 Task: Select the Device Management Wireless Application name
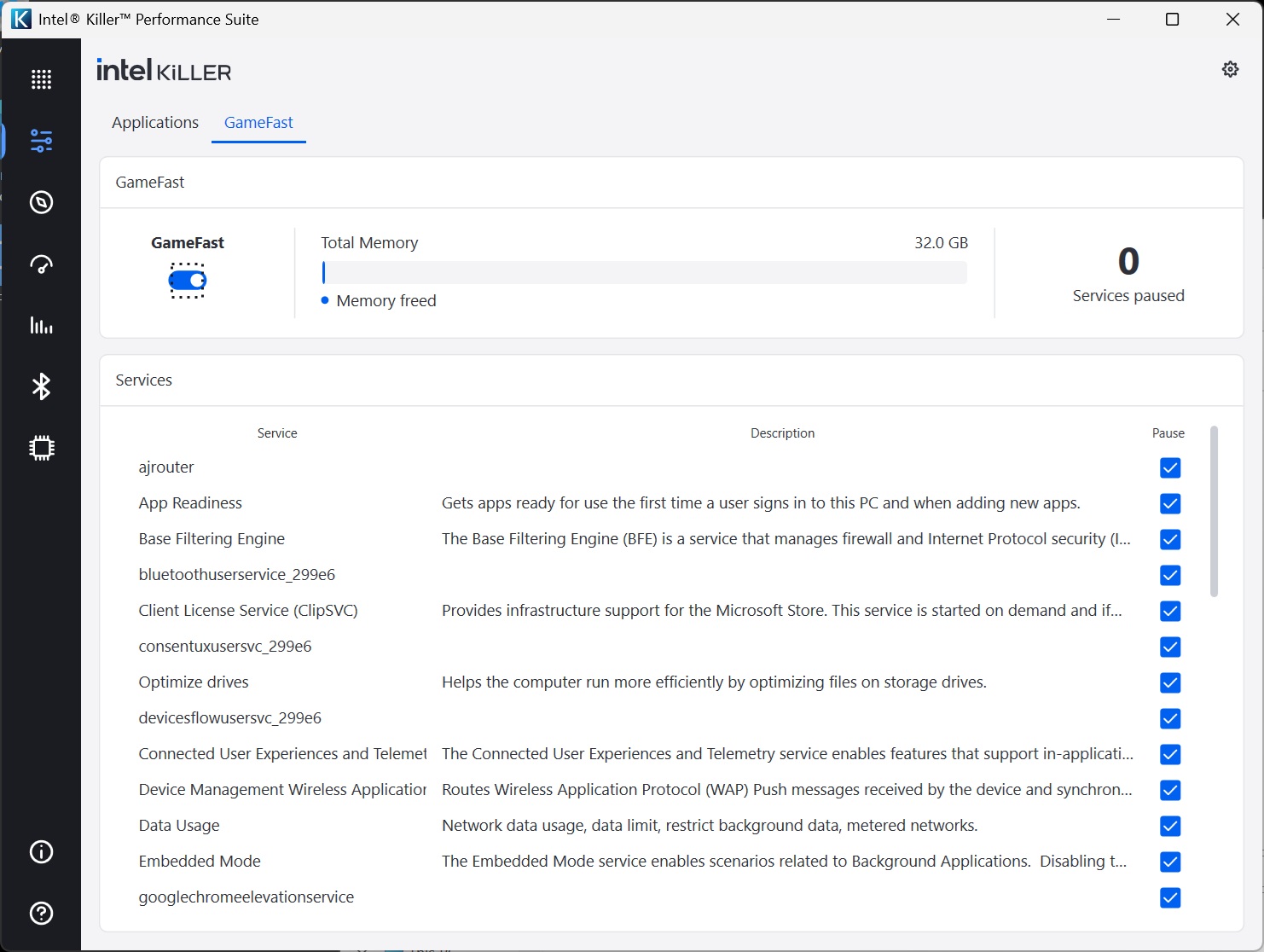coord(282,790)
